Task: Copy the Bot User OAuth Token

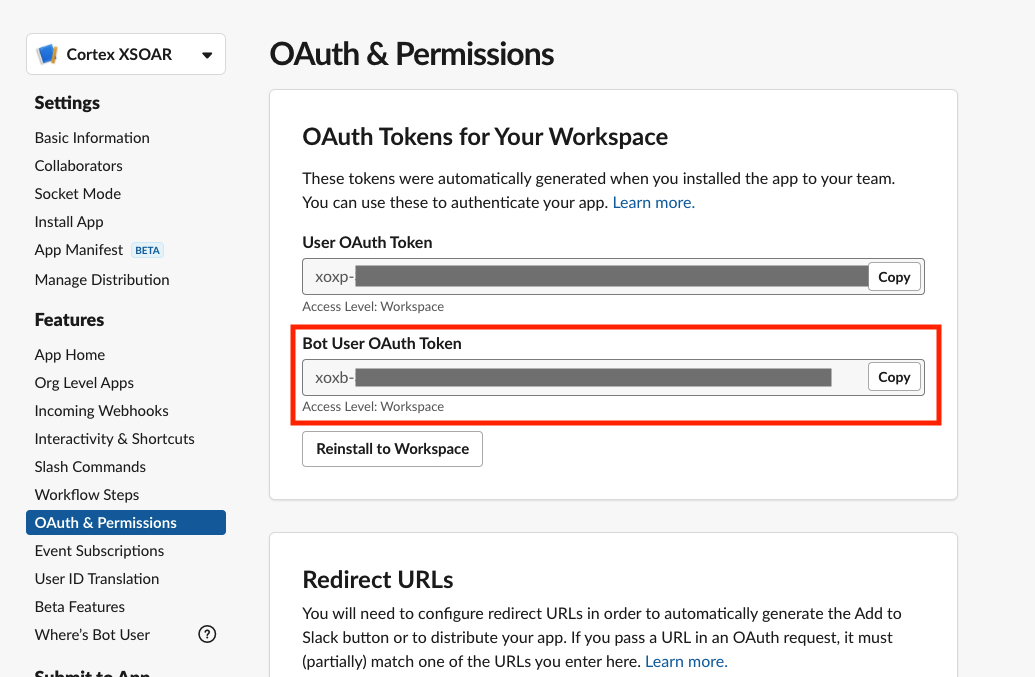Action: click(x=893, y=377)
